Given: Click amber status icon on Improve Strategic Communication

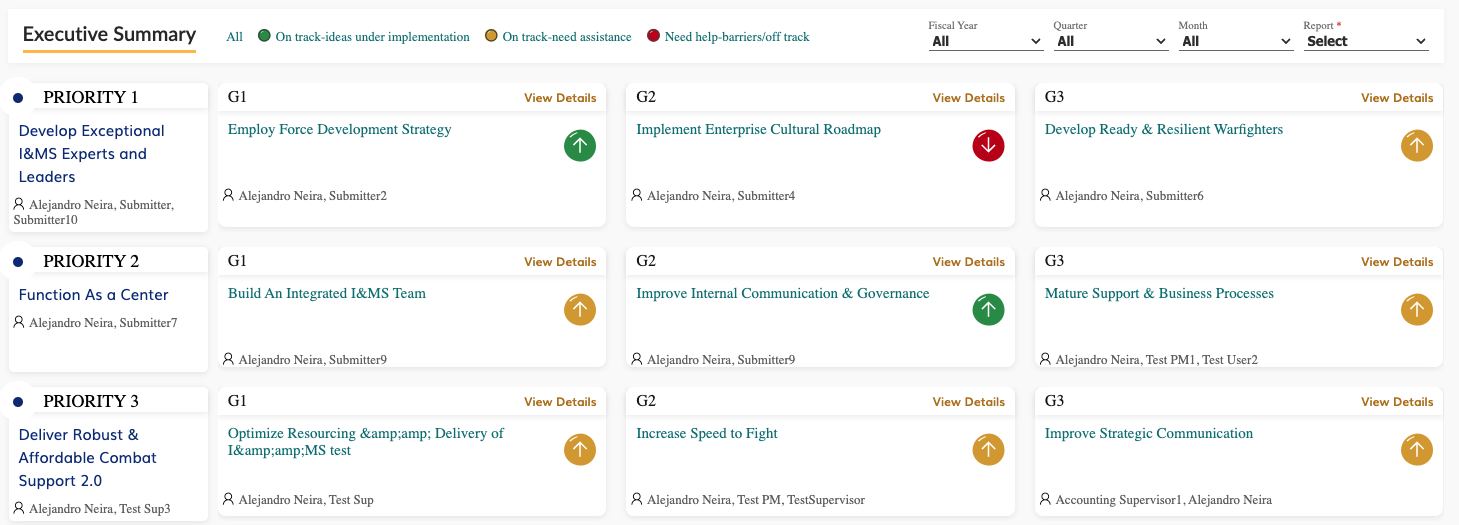Looking at the screenshot, I should point(1416,450).
